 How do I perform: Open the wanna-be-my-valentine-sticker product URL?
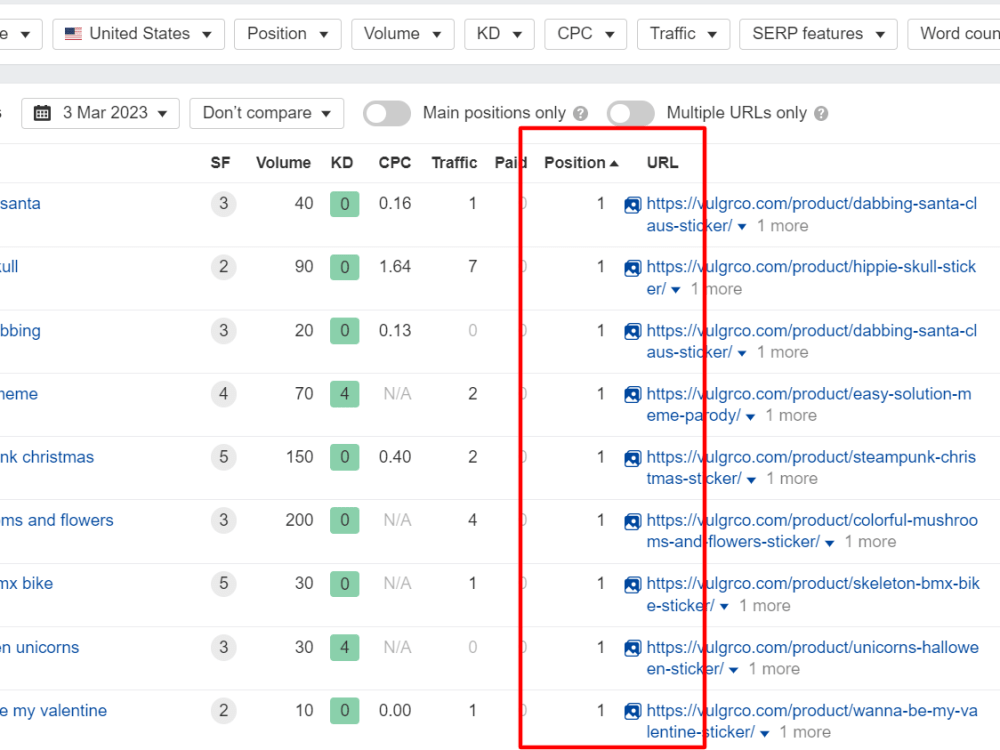[x=812, y=721]
